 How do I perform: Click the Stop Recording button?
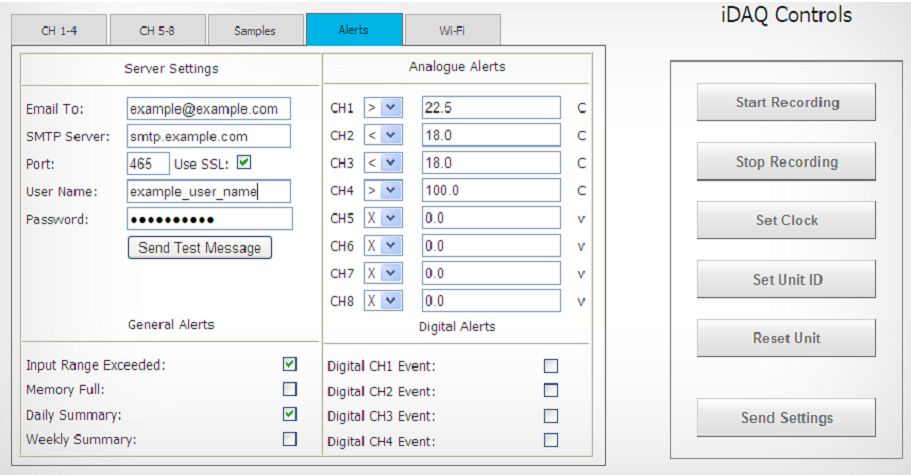pyautogui.click(x=787, y=161)
